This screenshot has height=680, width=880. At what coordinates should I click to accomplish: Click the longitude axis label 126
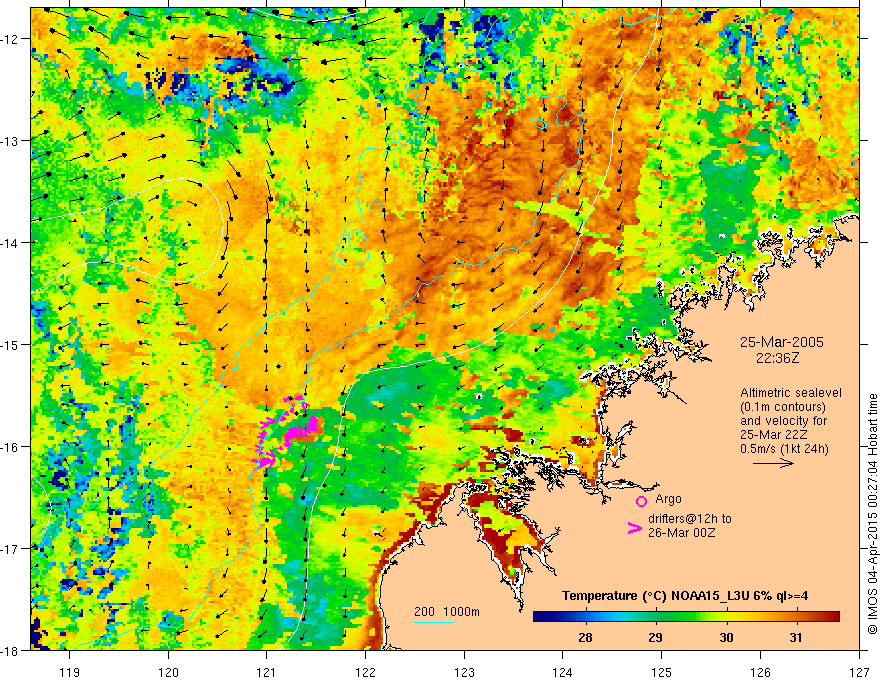(760, 672)
